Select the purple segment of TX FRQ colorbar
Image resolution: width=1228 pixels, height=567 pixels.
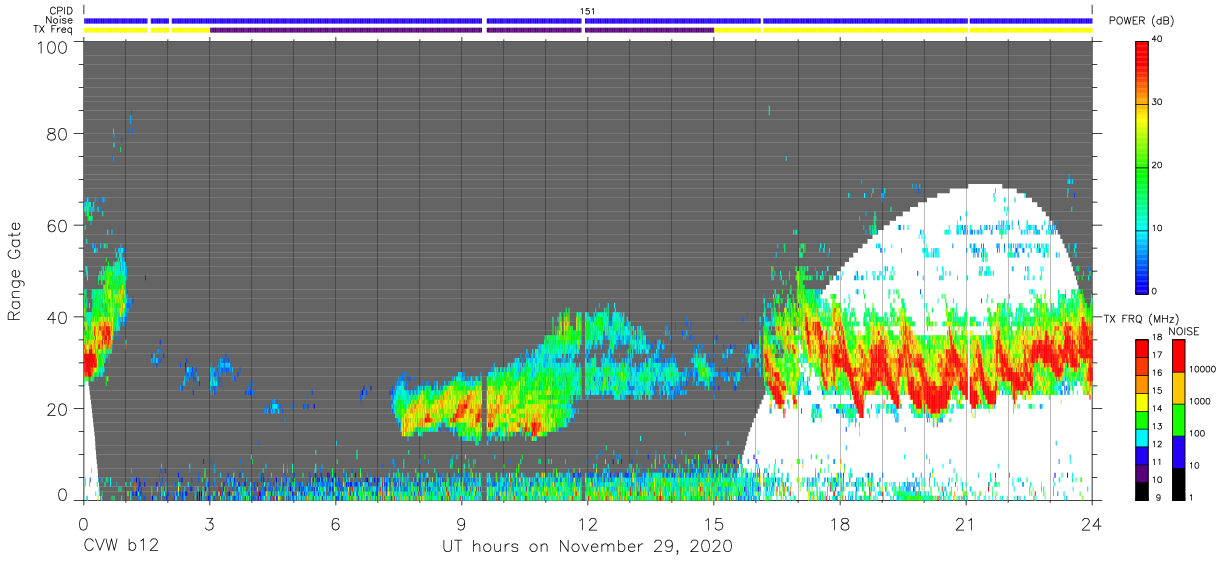(x=1142, y=472)
